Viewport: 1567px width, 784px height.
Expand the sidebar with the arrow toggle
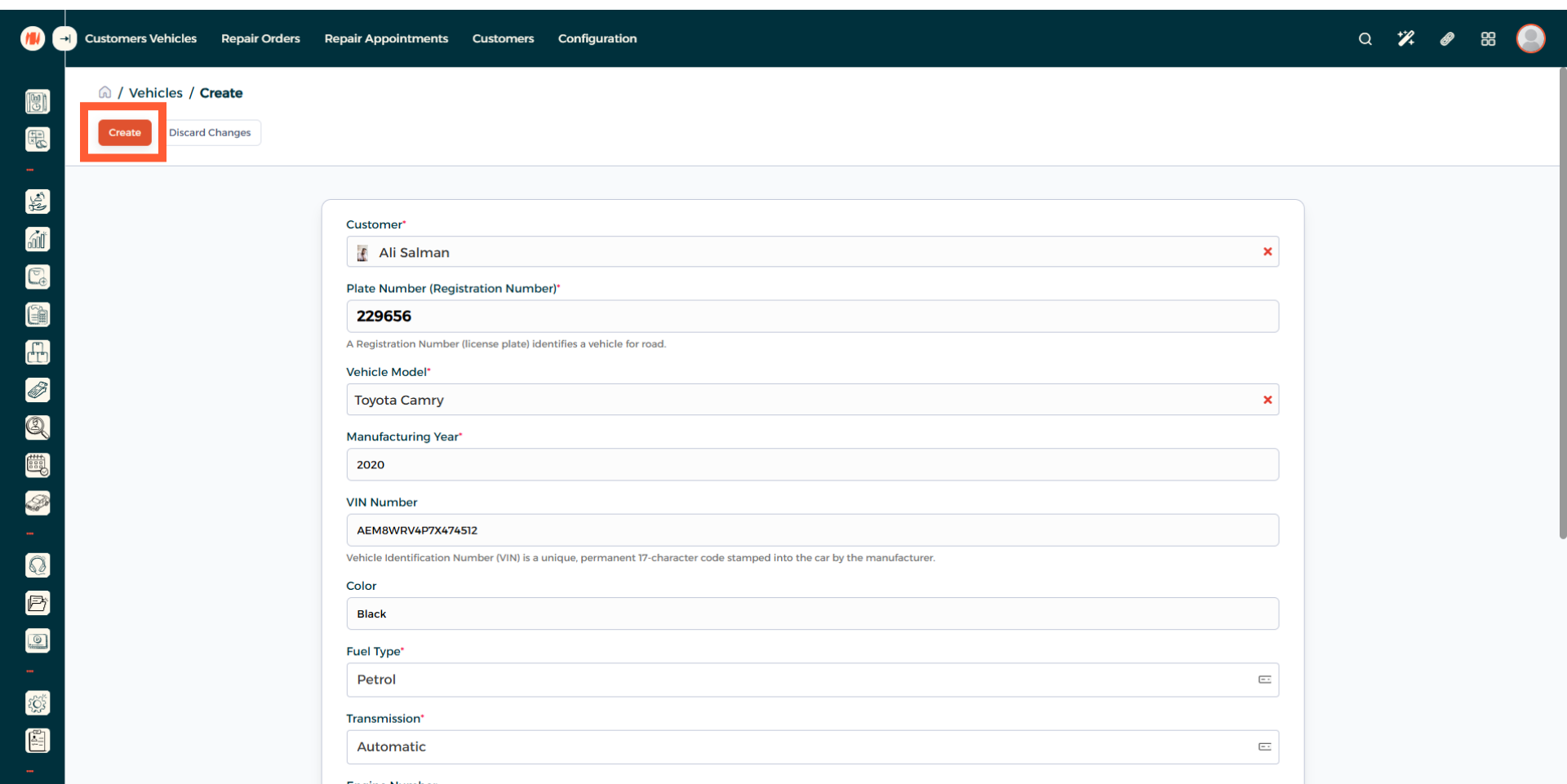[x=64, y=38]
